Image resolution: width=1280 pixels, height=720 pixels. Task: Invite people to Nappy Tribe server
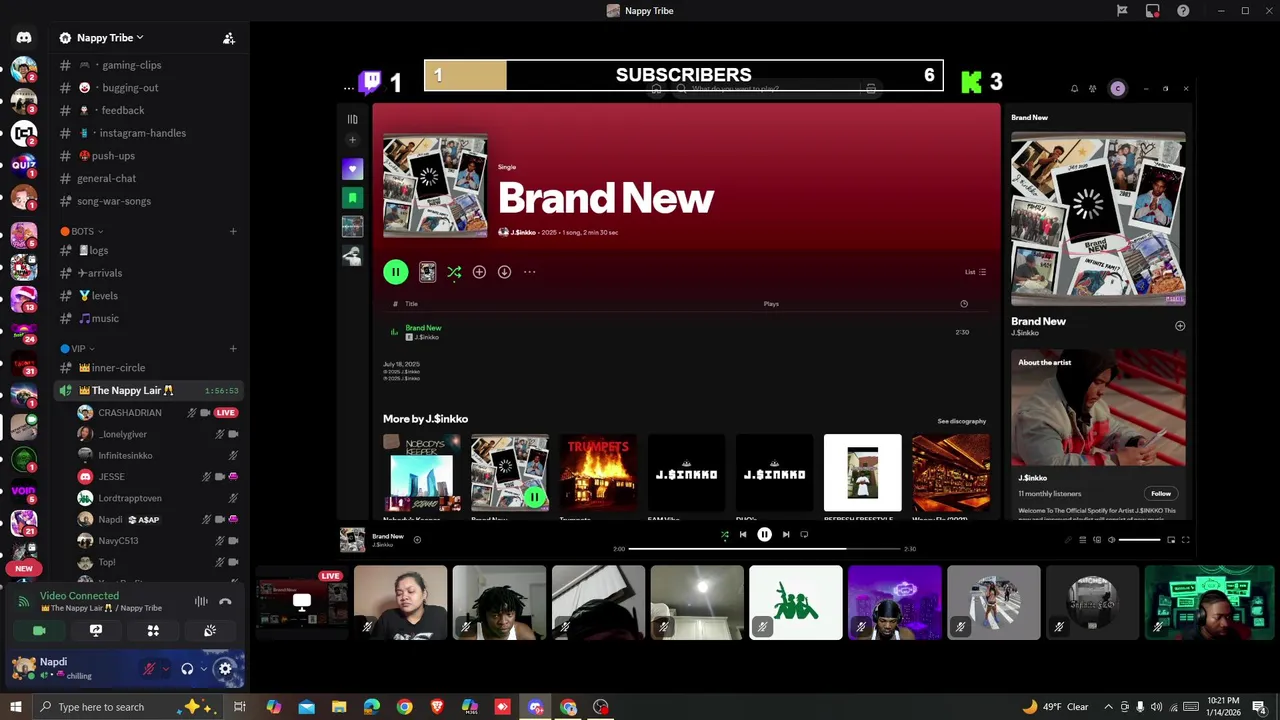229,38
